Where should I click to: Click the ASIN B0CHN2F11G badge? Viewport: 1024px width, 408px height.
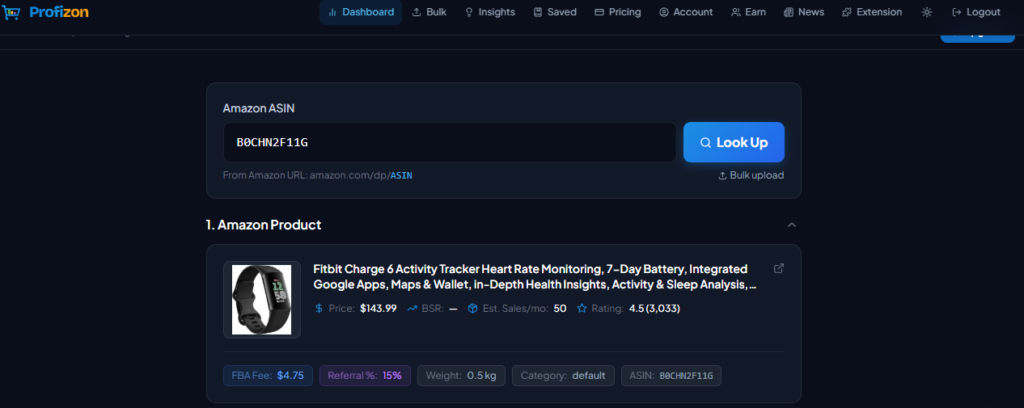[x=671, y=376]
